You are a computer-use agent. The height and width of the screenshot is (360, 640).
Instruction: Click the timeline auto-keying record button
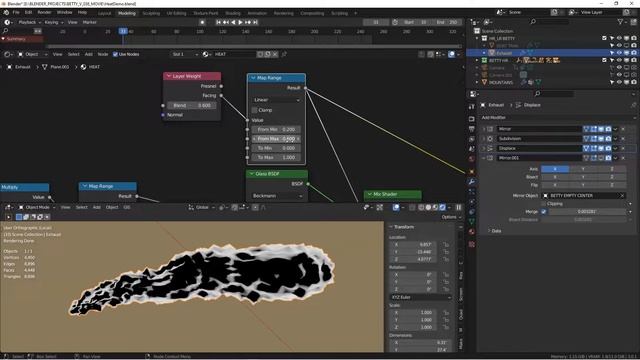[x=202, y=22]
